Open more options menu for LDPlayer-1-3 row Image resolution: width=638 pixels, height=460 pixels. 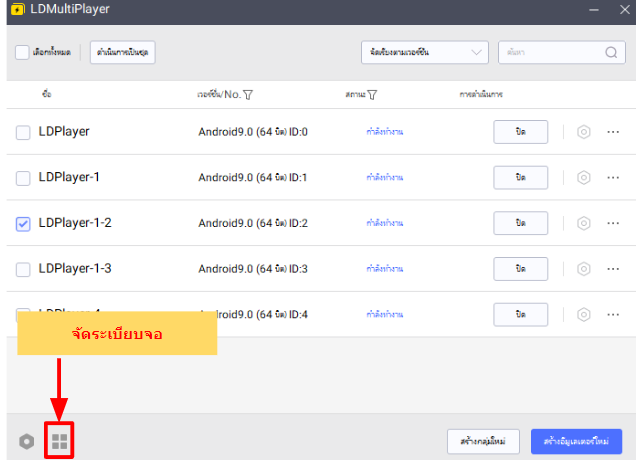click(x=613, y=269)
